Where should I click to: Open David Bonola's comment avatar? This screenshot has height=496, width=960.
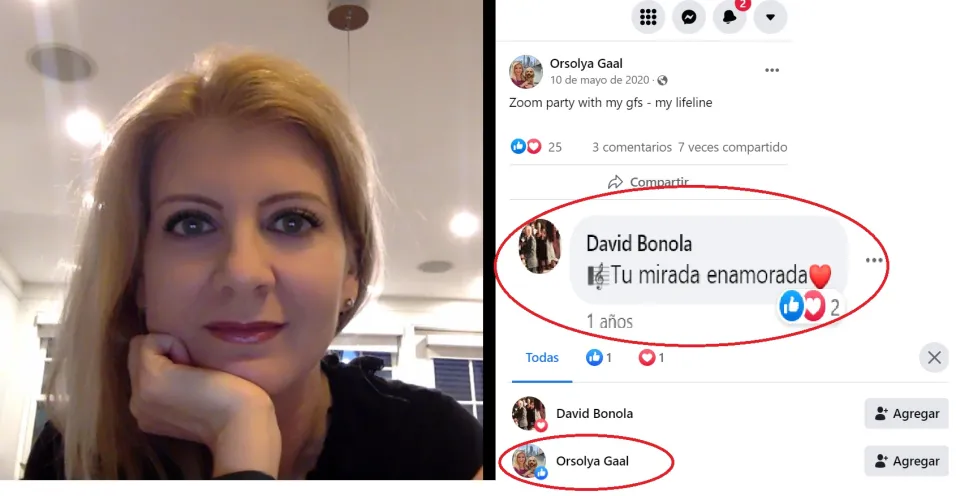point(539,246)
